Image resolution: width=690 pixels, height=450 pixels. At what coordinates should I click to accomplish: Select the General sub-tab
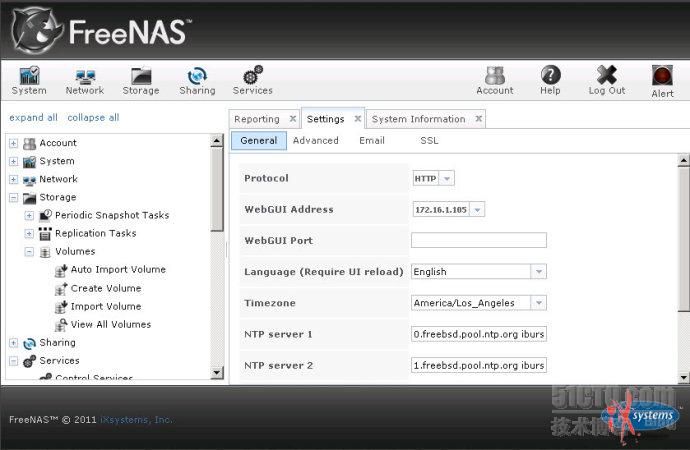pyautogui.click(x=259, y=141)
